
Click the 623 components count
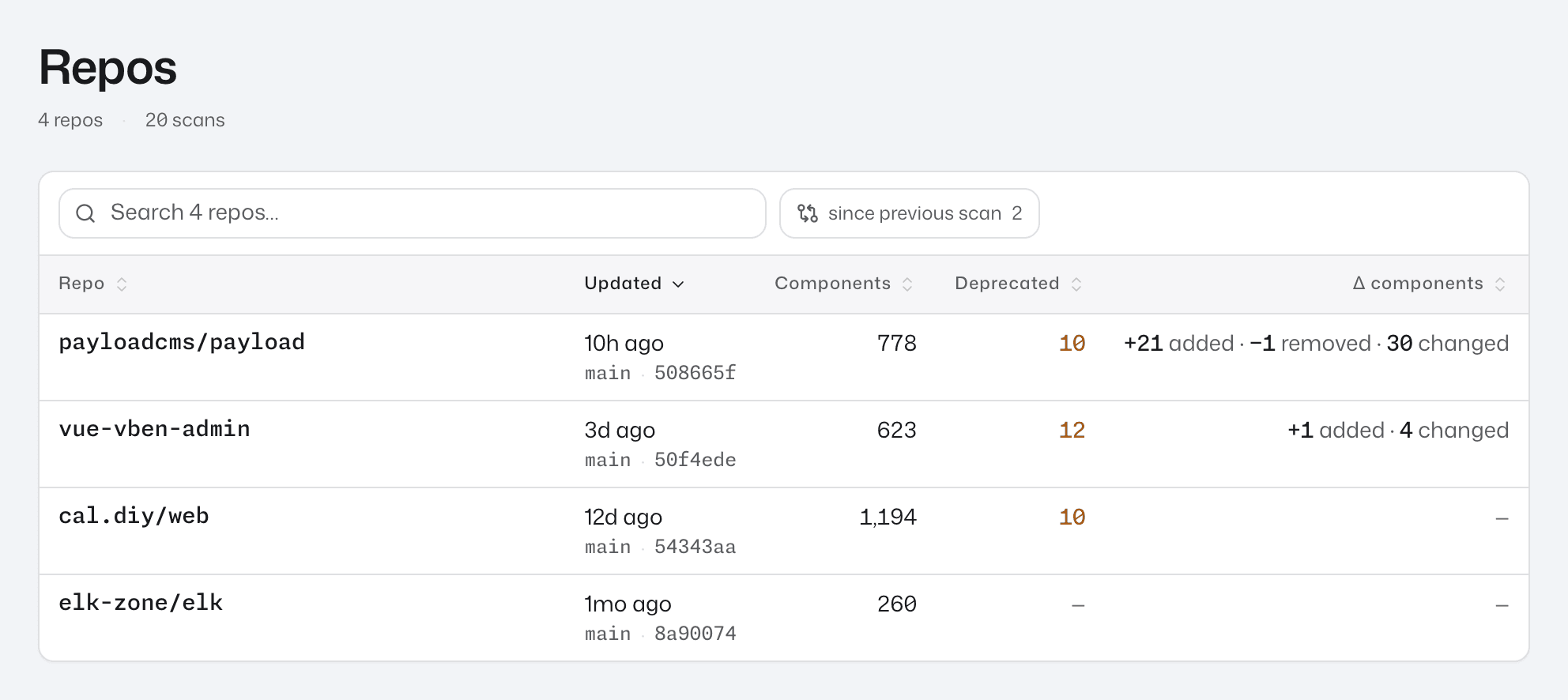tap(897, 430)
